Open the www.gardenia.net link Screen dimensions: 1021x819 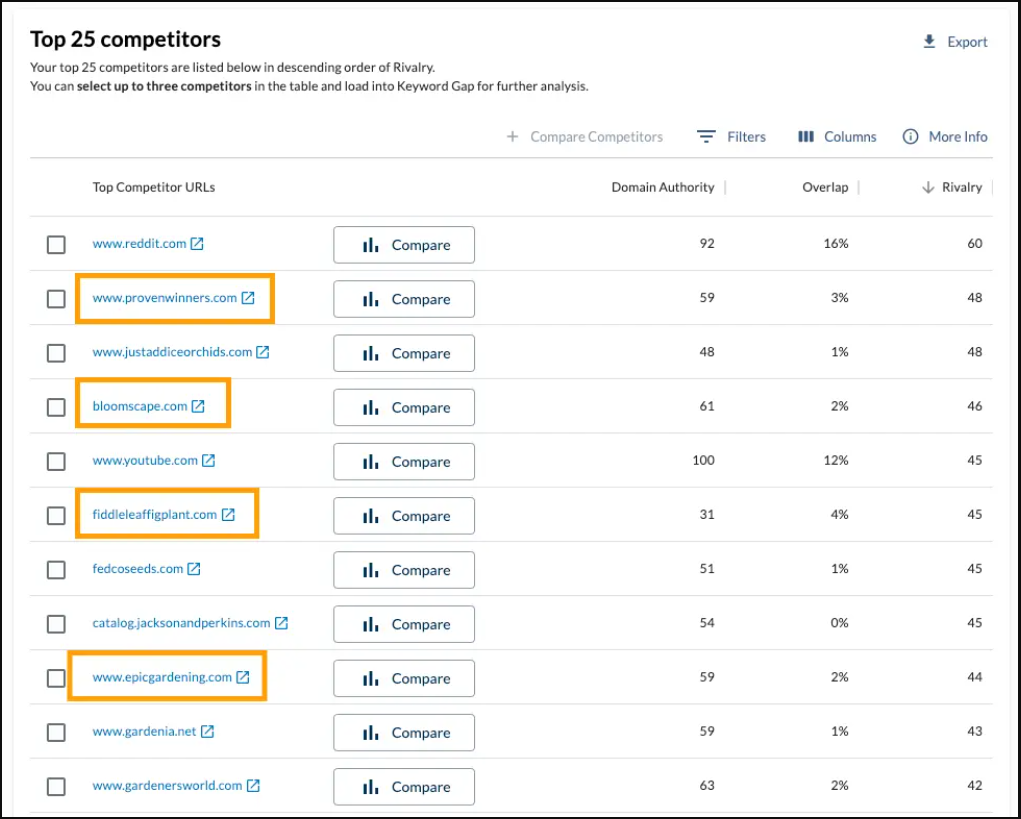click(145, 731)
